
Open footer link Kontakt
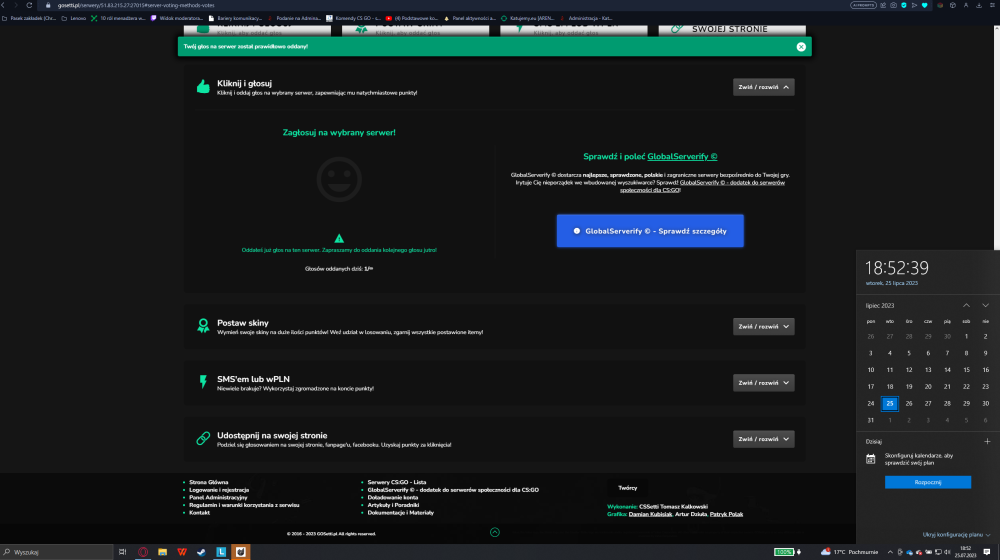200,513
